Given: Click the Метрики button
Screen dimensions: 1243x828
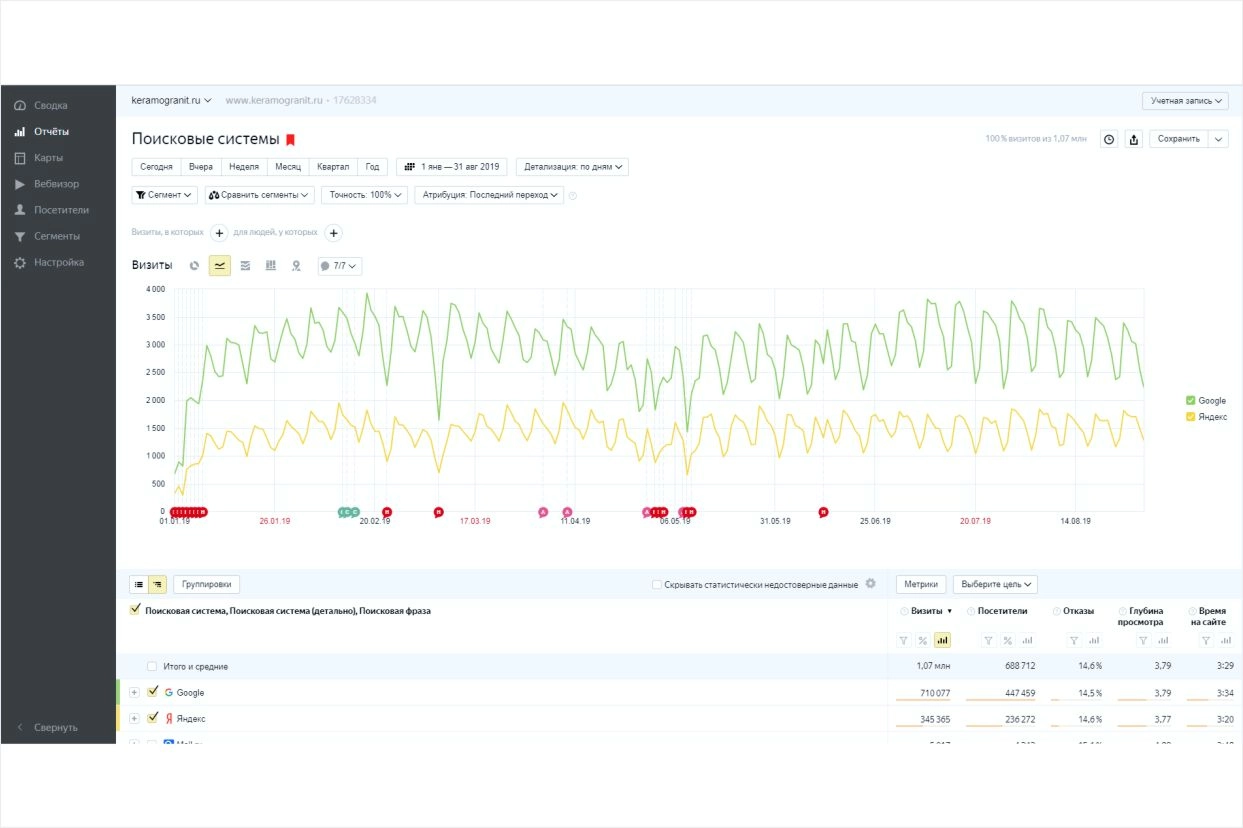Looking at the screenshot, I should point(921,584).
